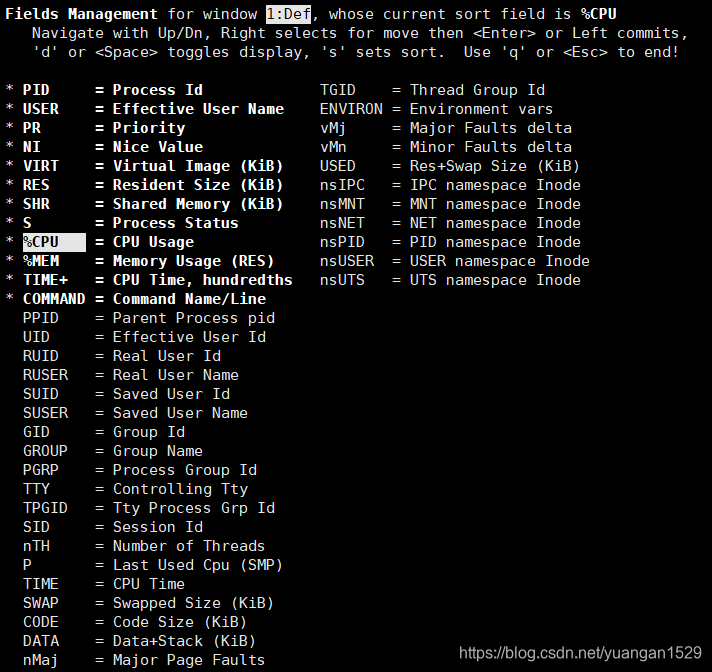Select the USER field name

(41, 109)
